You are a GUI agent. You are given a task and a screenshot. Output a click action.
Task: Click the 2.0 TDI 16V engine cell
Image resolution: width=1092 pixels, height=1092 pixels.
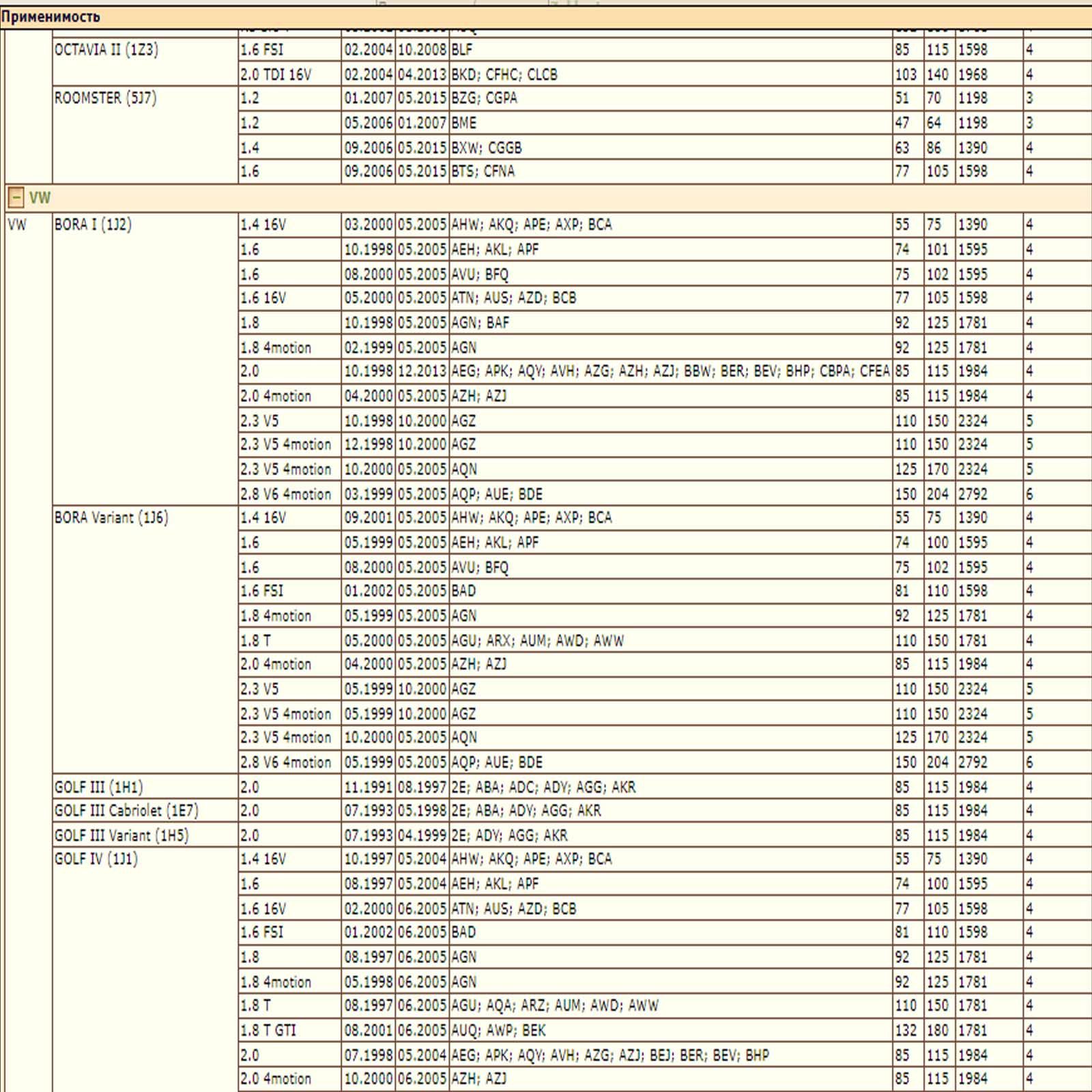coord(276,74)
